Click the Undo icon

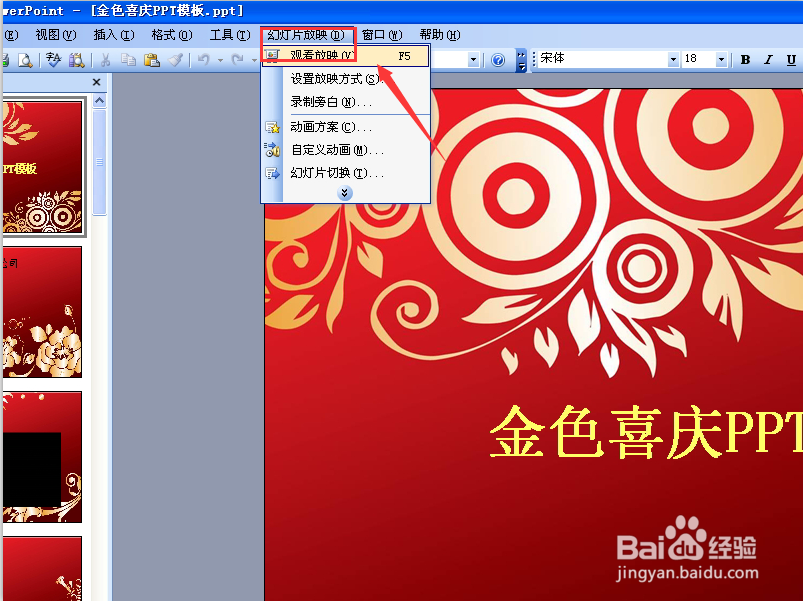[x=203, y=59]
